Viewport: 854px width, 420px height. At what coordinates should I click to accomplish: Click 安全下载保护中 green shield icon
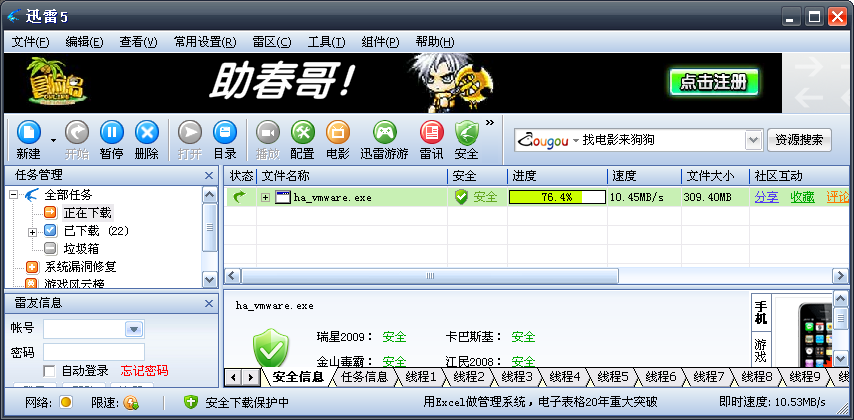(x=191, y=403)
